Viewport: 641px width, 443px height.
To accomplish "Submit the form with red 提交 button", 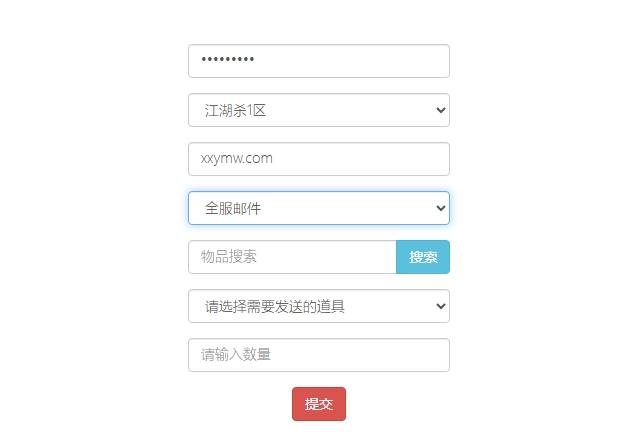I will pos(319,404).
